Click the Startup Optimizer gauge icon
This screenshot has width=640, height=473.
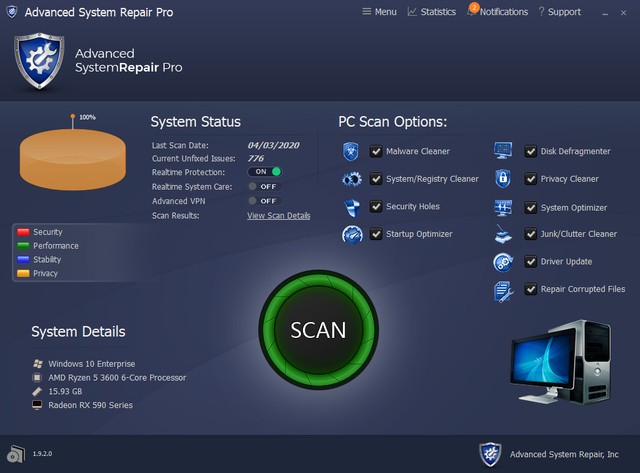coord(351,235)
